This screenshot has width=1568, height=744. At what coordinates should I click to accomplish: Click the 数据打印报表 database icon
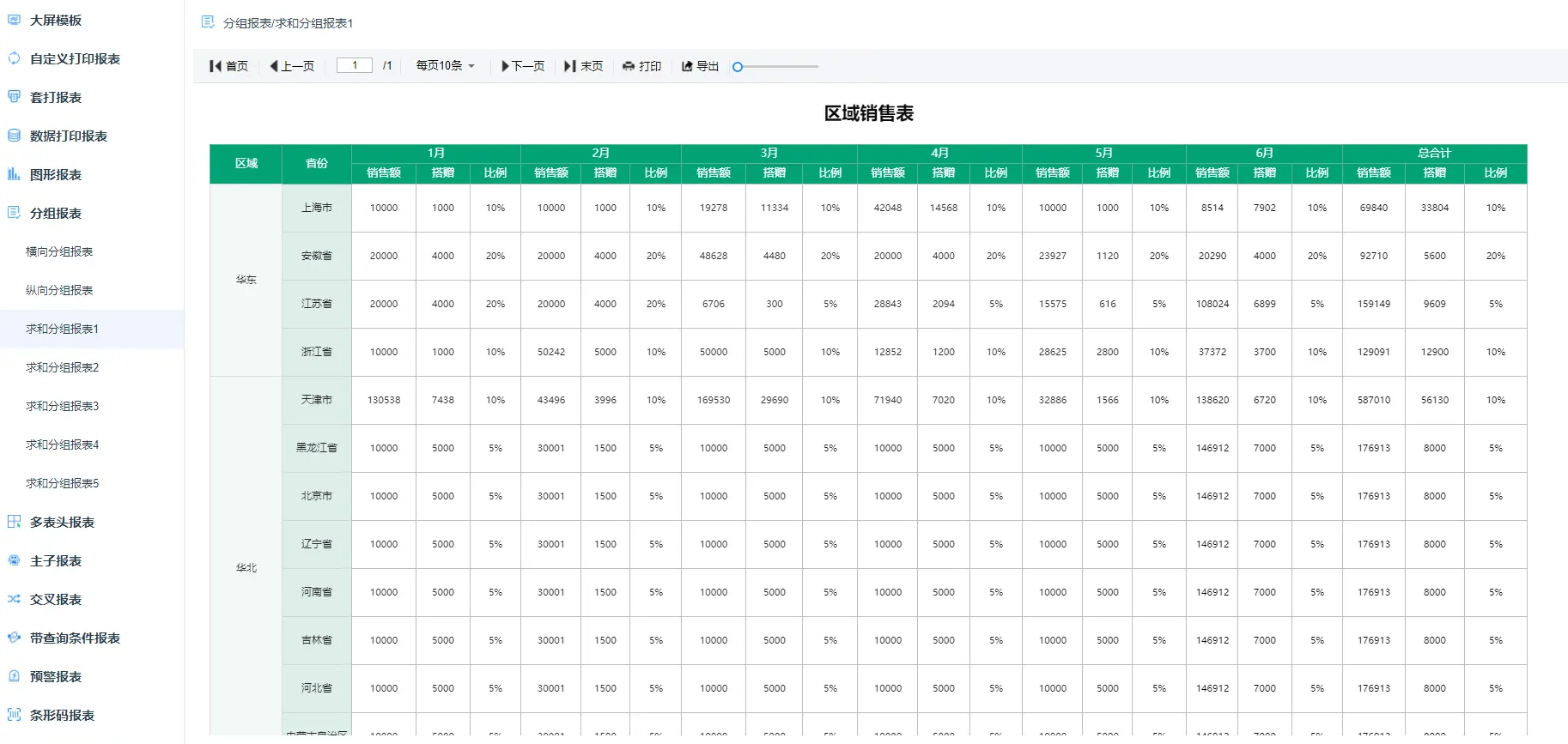14,136
